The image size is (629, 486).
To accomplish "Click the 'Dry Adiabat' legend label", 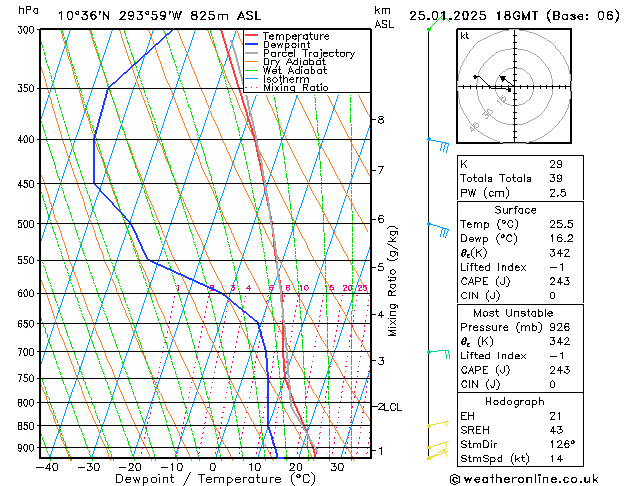I will pyautogui.click(x=294, y=62).
